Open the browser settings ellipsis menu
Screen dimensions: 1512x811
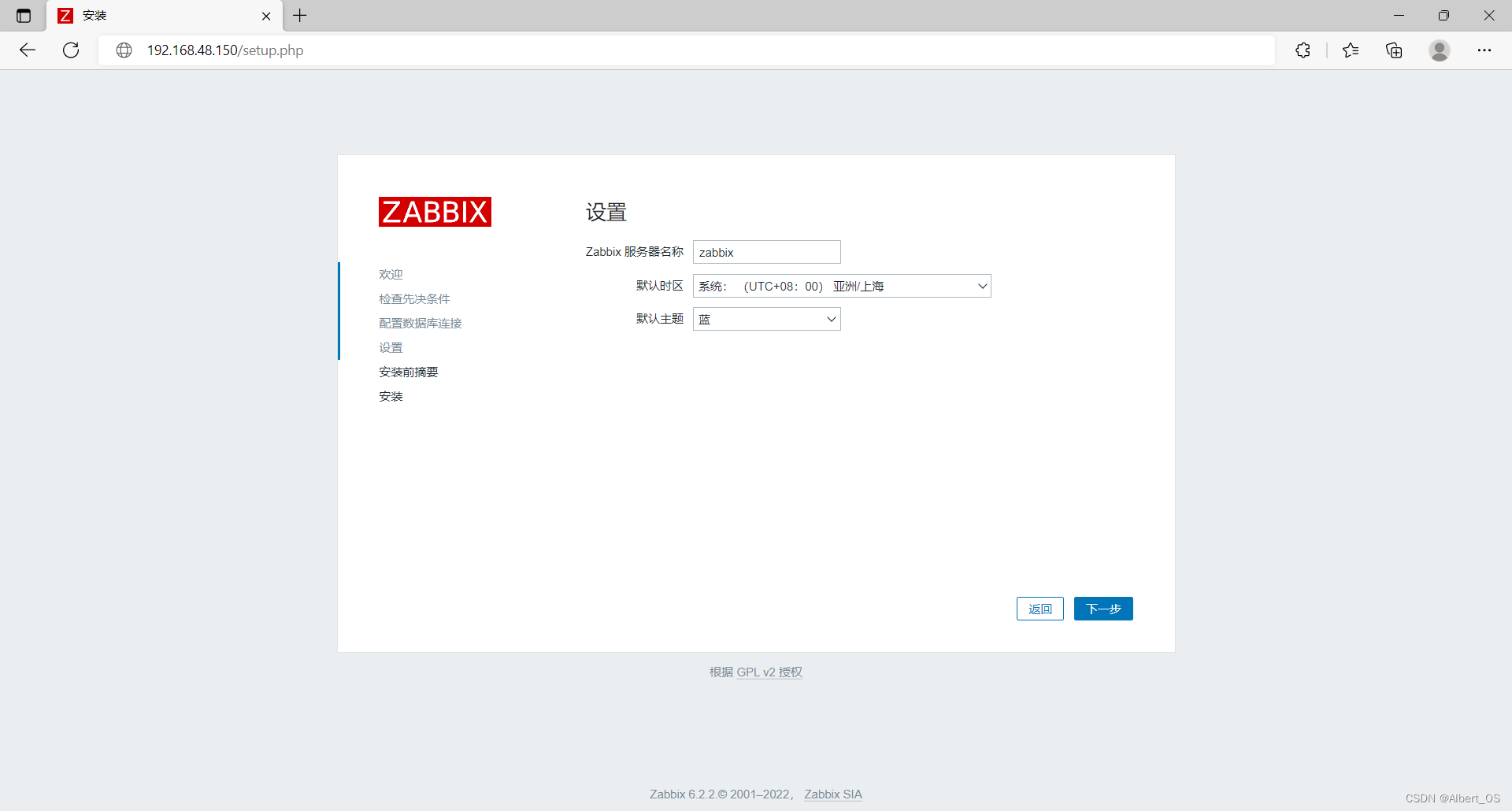pyautogui.click(x=1484, y=50)
